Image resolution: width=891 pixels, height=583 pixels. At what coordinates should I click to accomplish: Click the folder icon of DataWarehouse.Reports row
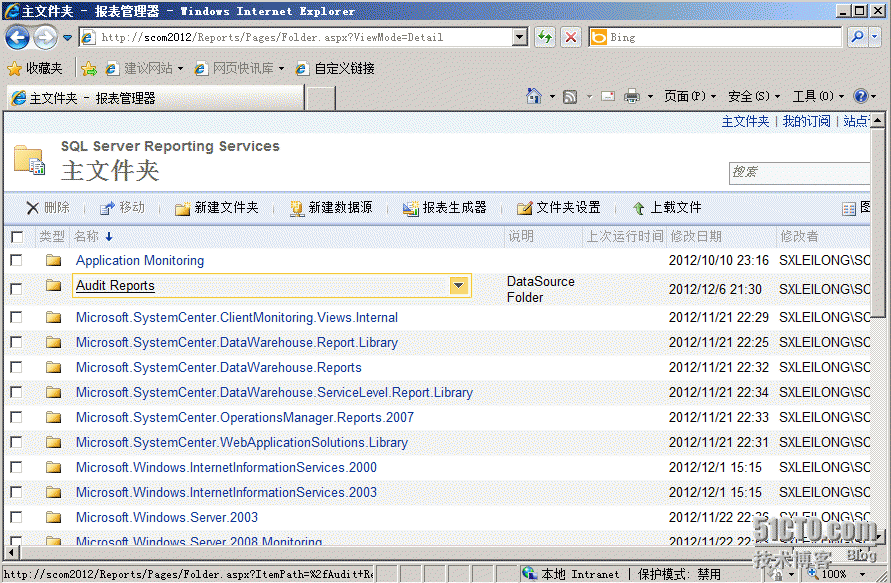pos(53,367)
